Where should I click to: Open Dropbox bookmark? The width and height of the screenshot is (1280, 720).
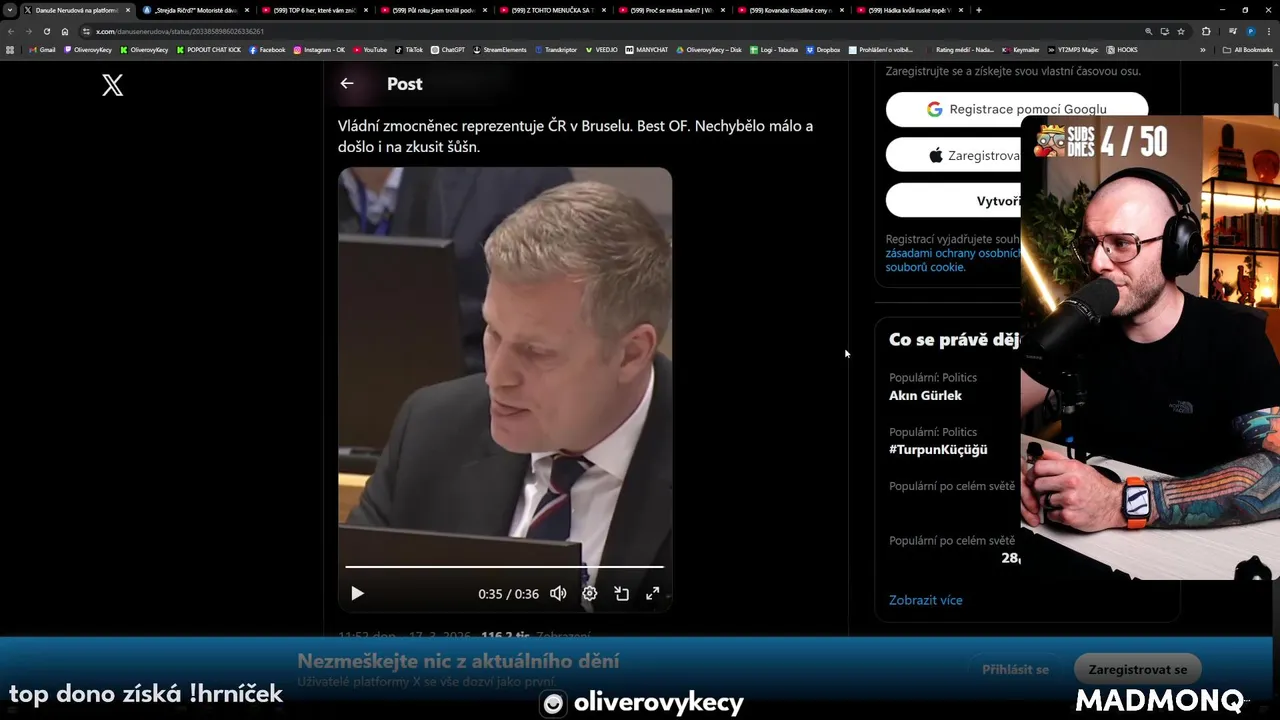coord(823,49)
